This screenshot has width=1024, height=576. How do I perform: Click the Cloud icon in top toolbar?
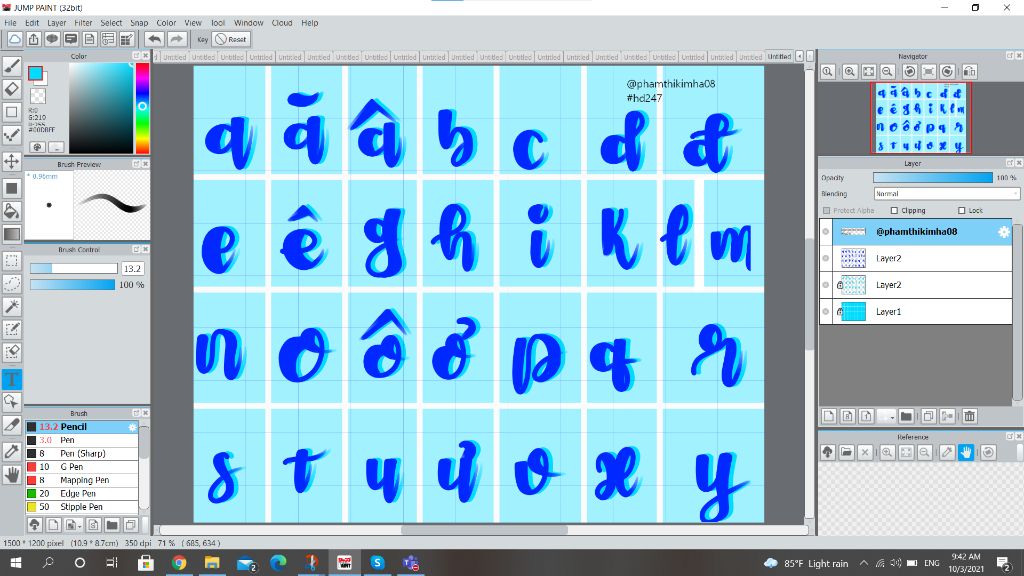(14, 39)
